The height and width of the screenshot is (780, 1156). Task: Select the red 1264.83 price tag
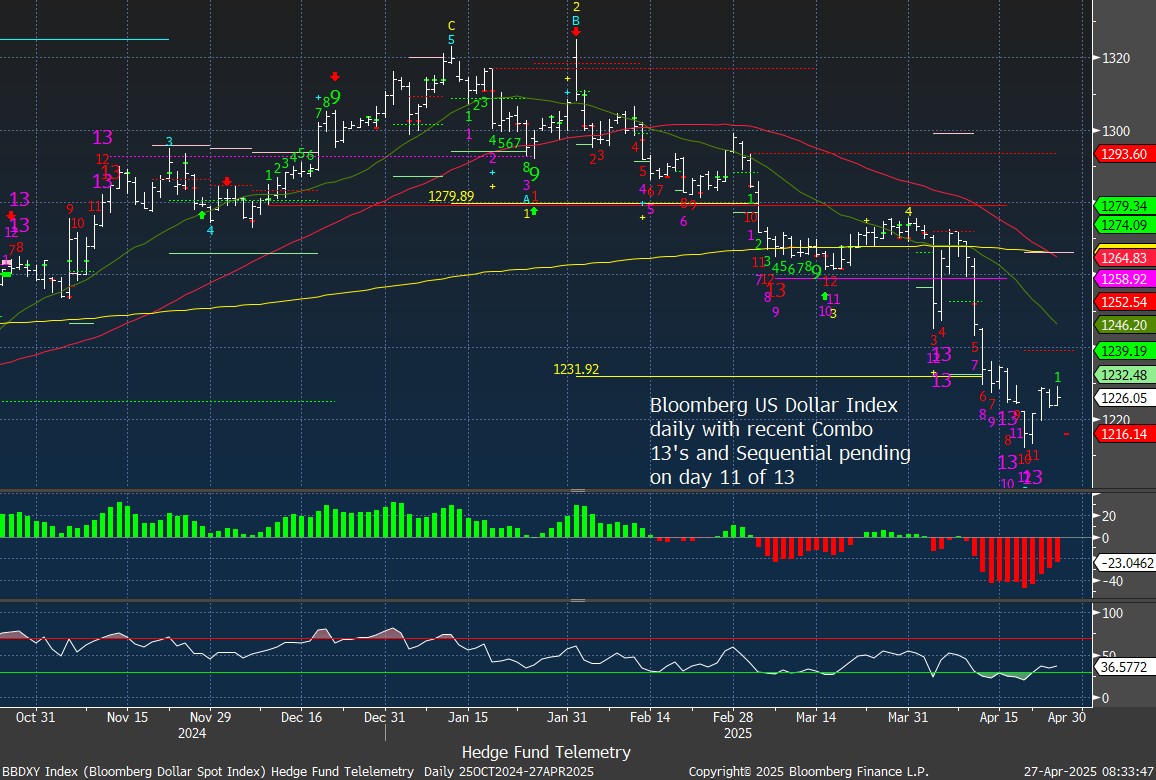coord(1124,257)
